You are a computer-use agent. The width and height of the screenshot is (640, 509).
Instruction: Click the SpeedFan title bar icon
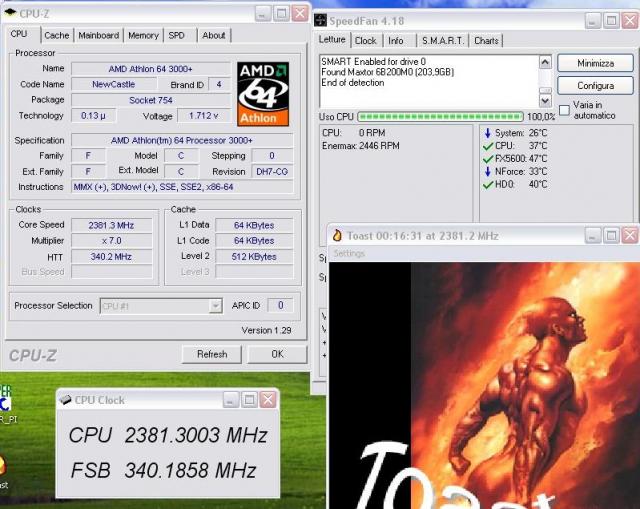[320, 20]
